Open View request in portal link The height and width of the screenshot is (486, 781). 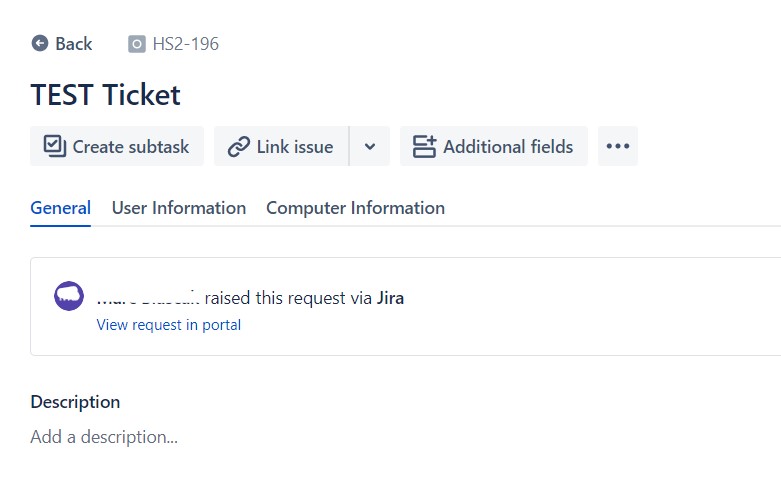click(x=169, y=325)
